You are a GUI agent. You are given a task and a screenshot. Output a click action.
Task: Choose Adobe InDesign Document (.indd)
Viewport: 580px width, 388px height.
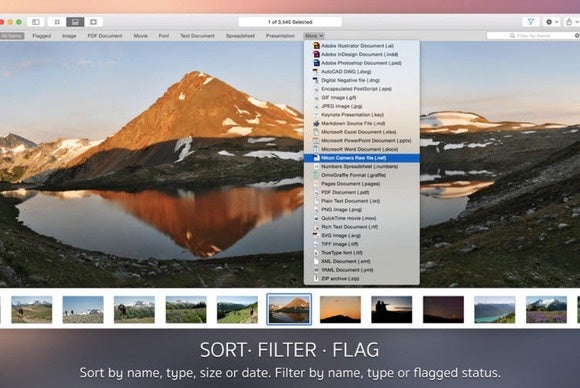pyautogui.click(x=362, y=54)
